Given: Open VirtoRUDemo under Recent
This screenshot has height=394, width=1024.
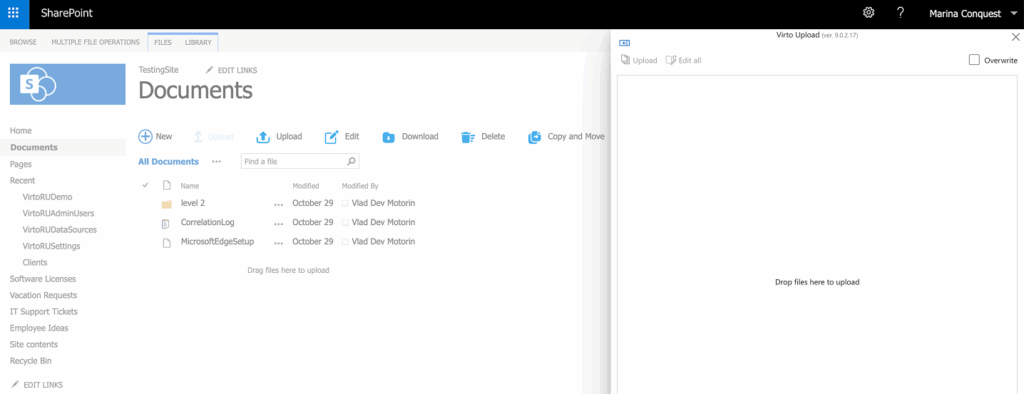Looking at the screenshot, I should [x=47, y=197].
